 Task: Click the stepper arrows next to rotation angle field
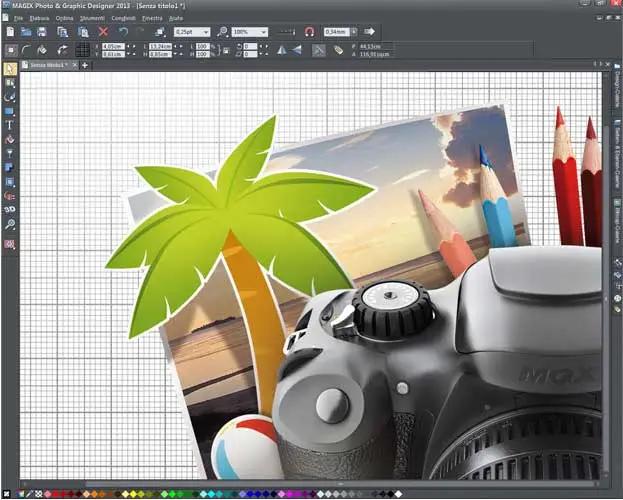(x=264, y=47)
